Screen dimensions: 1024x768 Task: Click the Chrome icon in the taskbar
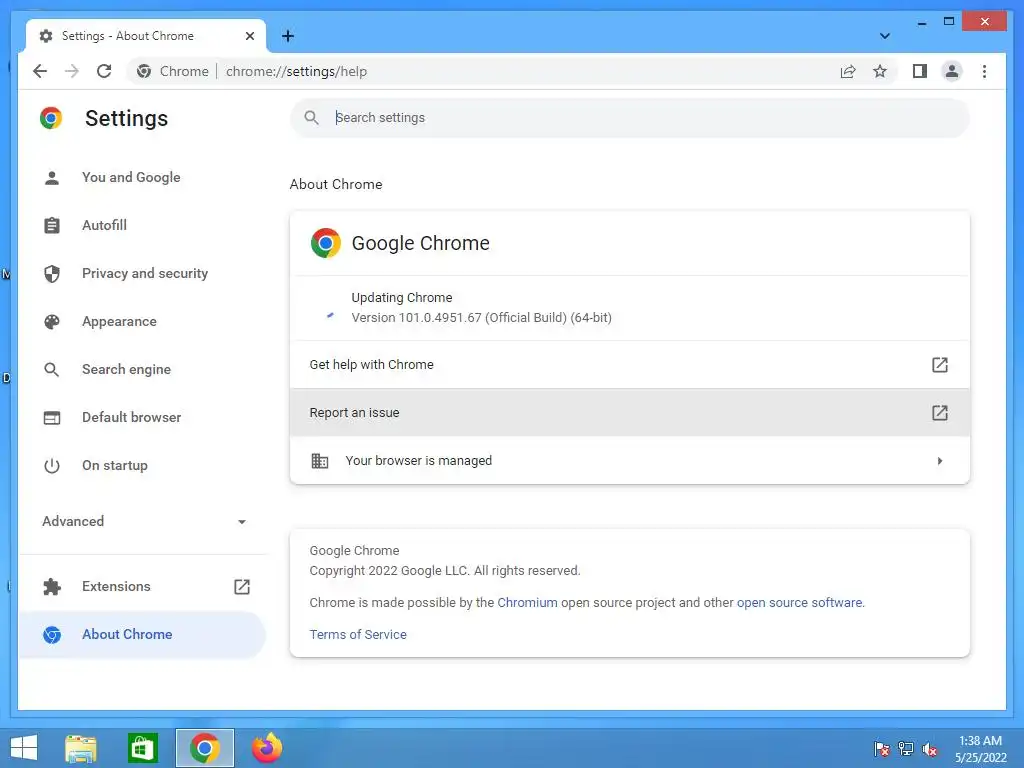(204, 748)
